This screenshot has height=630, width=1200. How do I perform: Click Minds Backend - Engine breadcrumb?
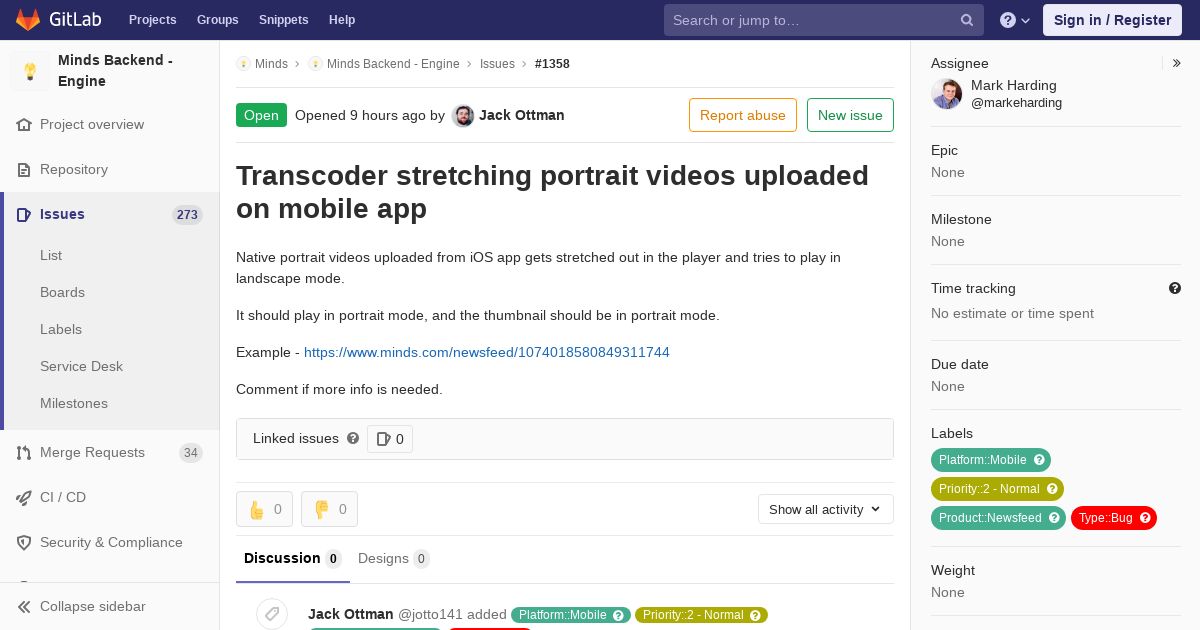pos(393,64)
